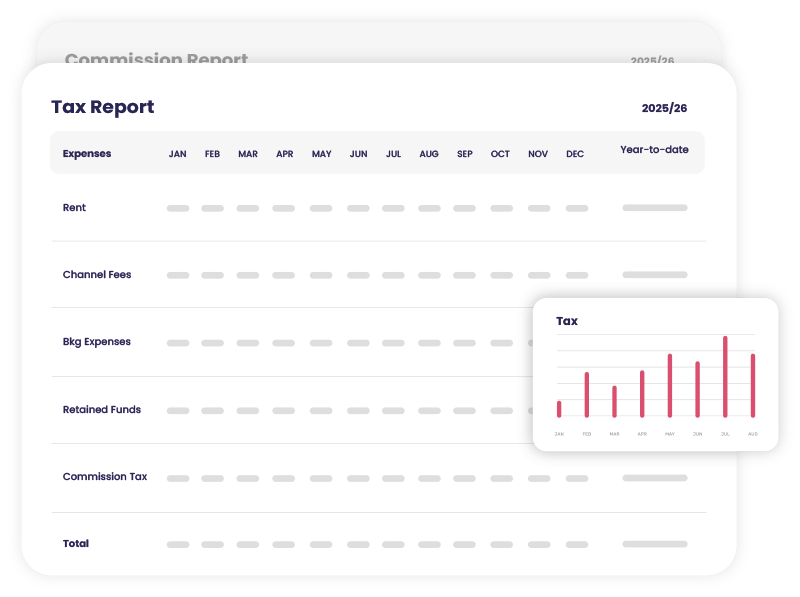Click the MAY bar in Tax chart
This screenshot has width=800, height=597.
[670, 386]
